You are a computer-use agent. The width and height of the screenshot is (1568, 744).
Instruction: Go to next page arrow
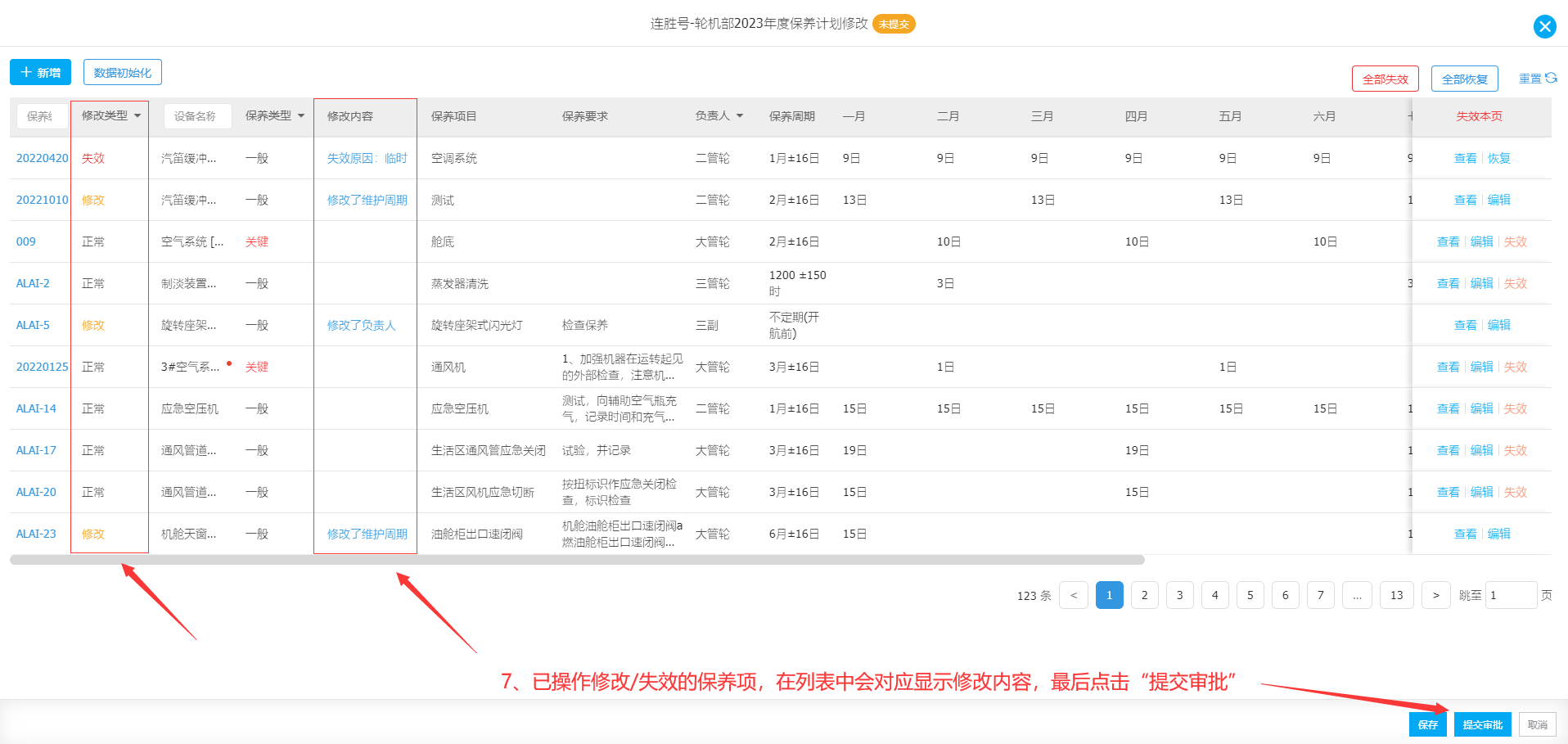pos(1435,595)
